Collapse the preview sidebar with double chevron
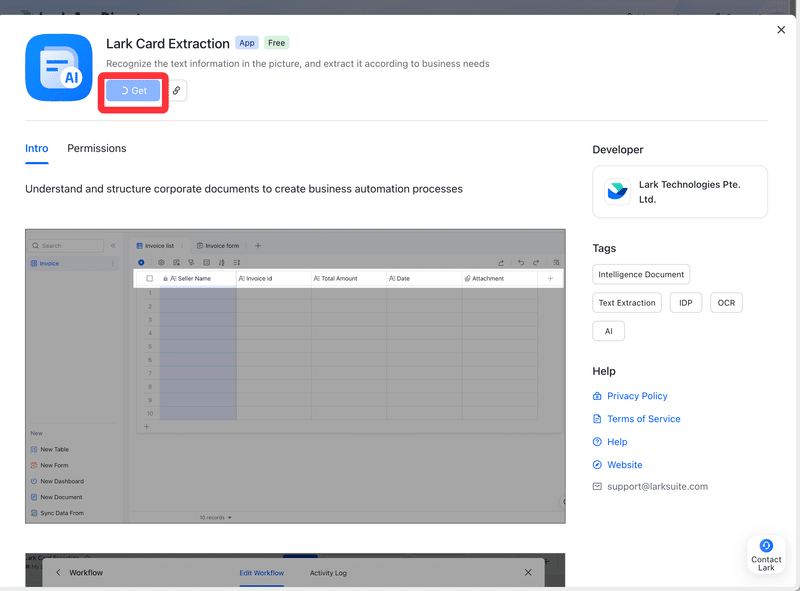This screenshot has width=800, height=591. 113,246
